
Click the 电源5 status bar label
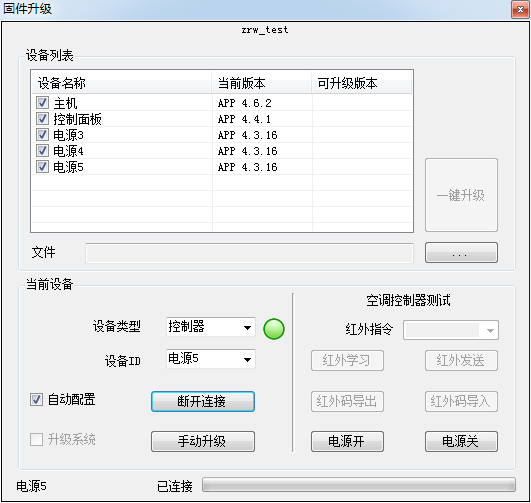click(31, 486)
